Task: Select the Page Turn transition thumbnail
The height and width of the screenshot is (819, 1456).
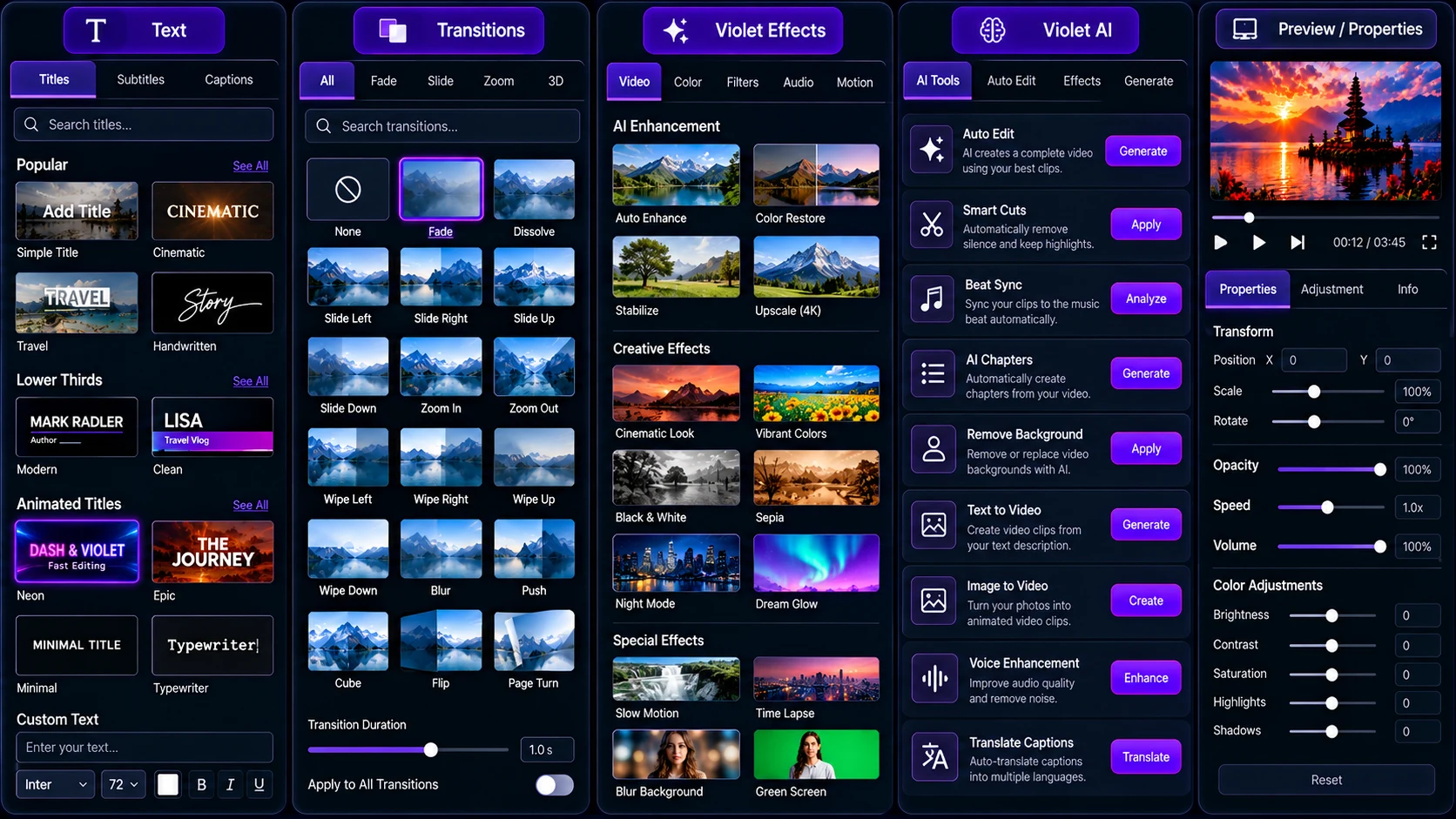Action: [x=534, y=641]
